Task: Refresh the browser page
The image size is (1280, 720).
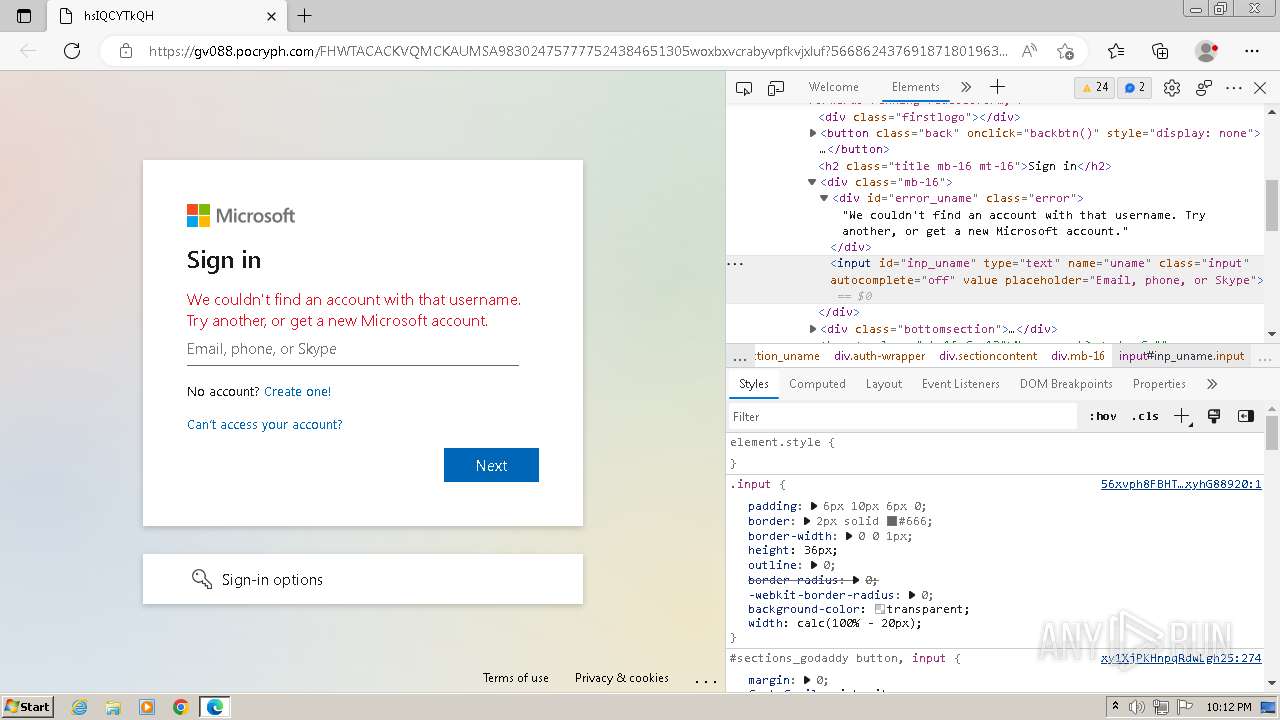Action: coord(72,51)
